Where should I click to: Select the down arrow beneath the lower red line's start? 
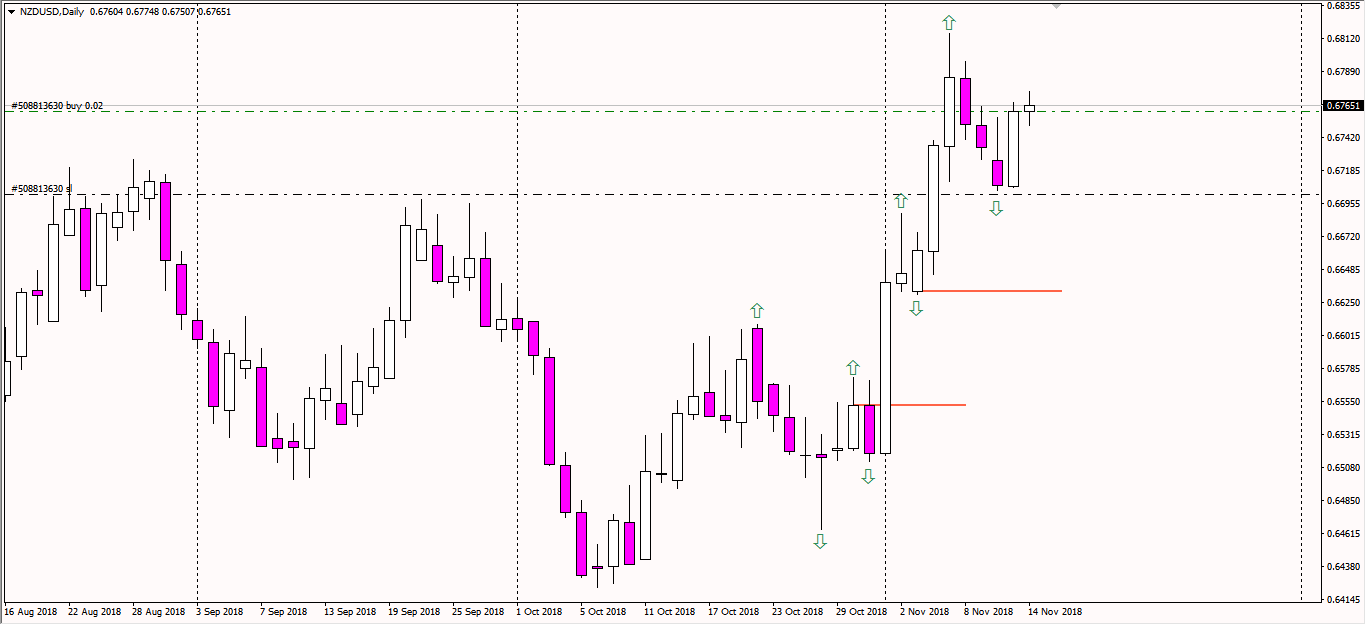point(868,477)
